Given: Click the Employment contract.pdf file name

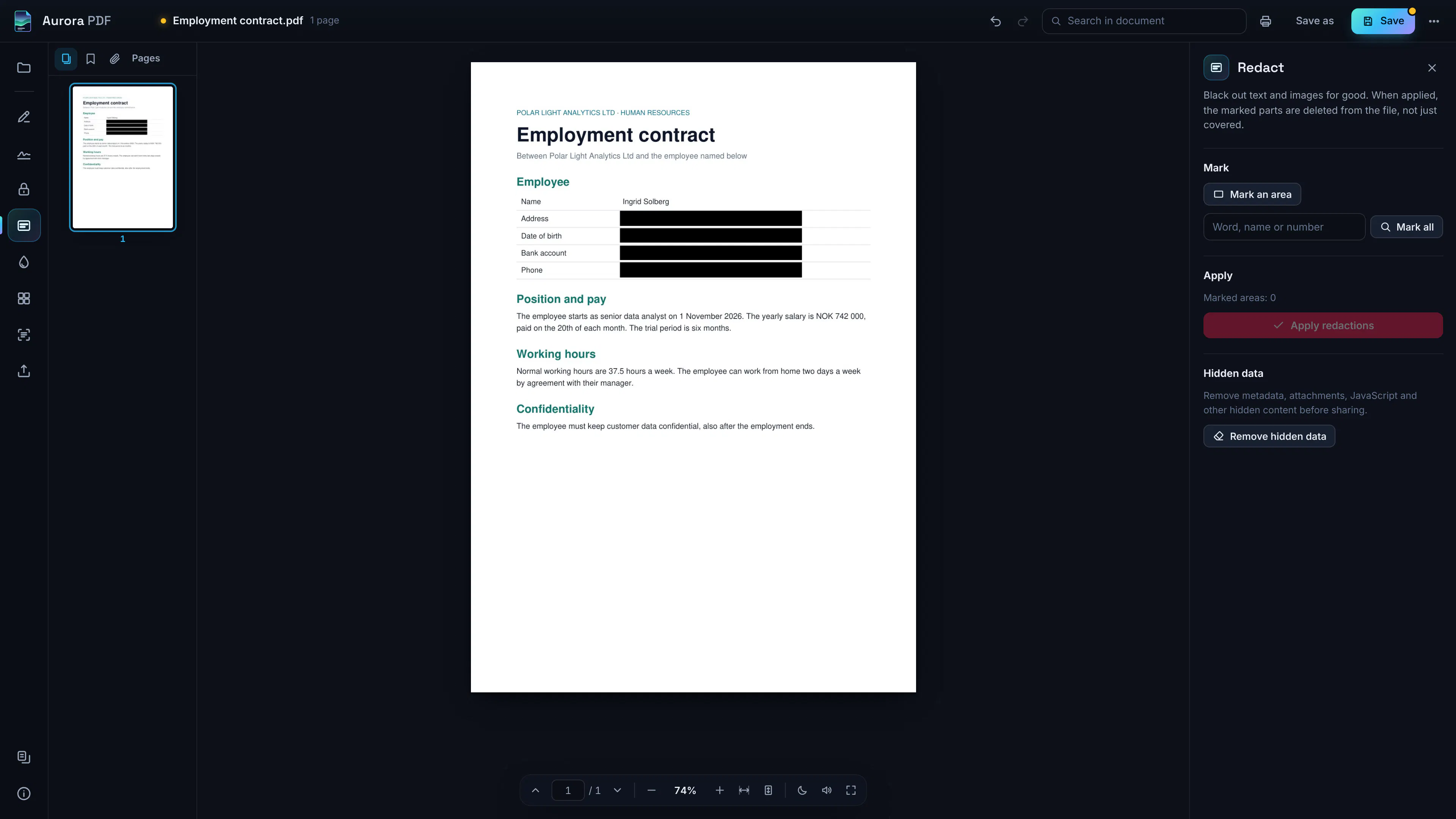Looking at the screenshot, I should 238,20.
